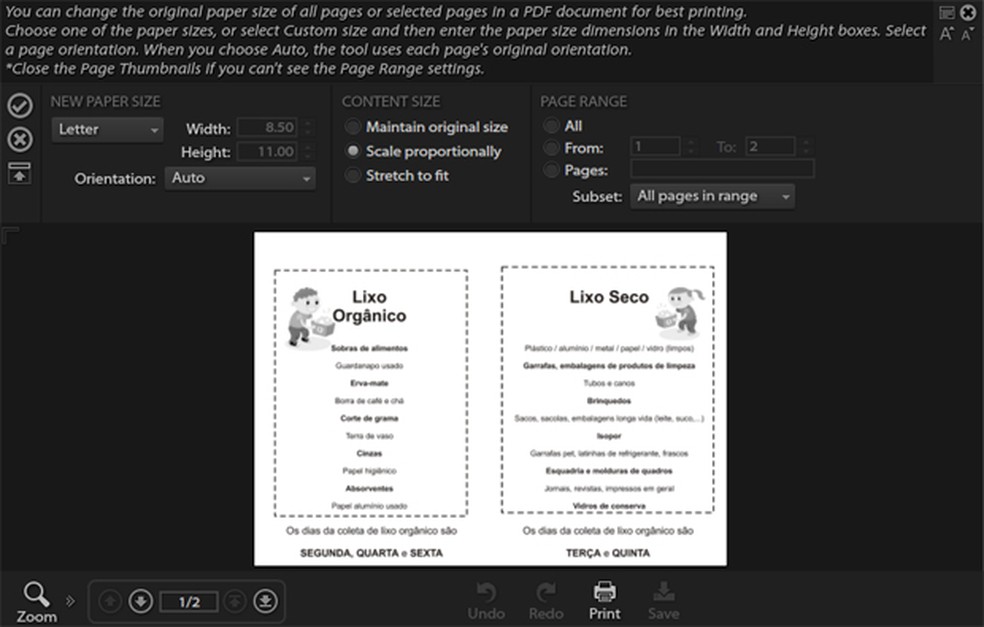This screenshot has width=984, height=627.
Task: Cancel the operation using the X circle icon
Action: [19, 140]
